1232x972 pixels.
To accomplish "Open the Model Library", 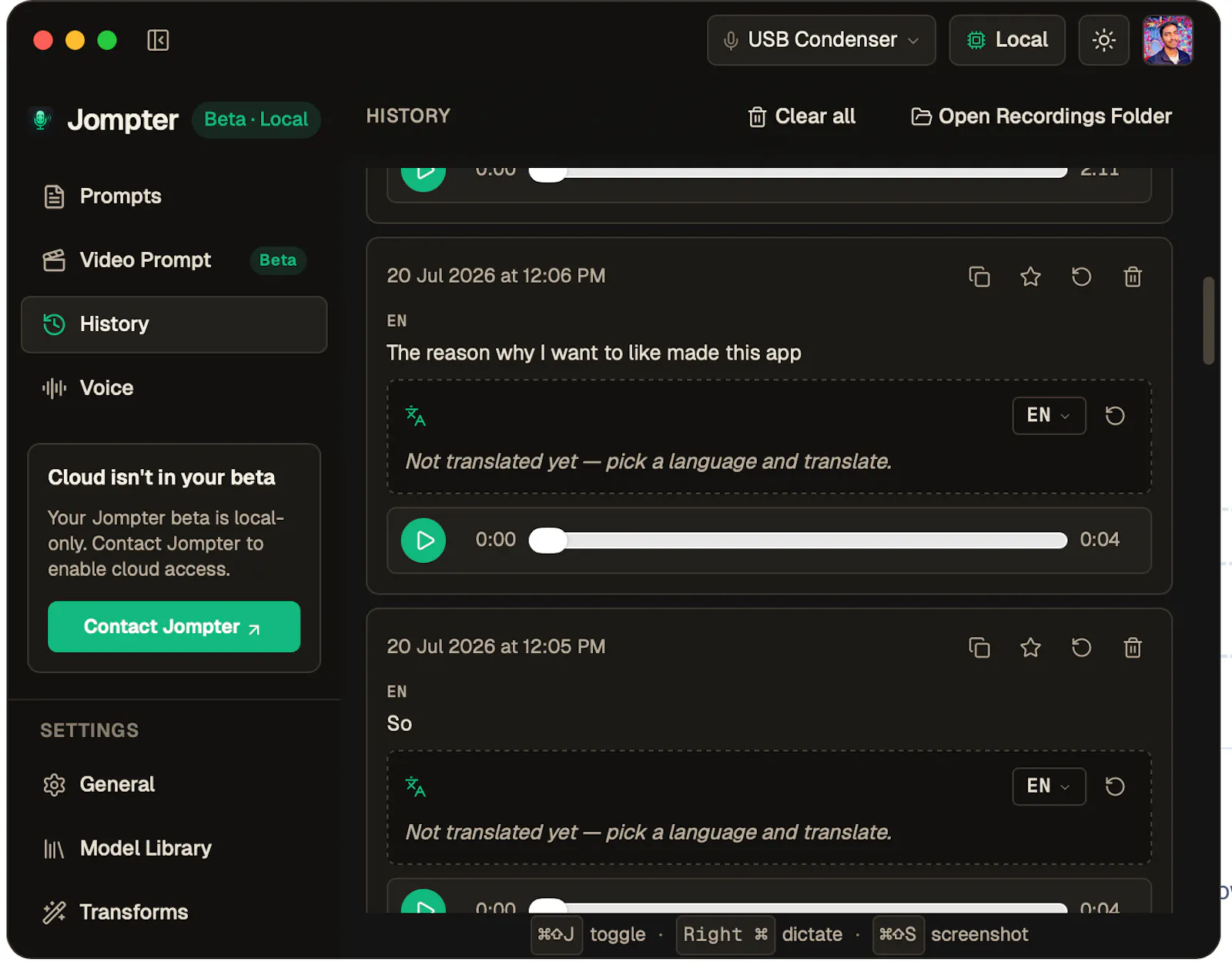I will (x=174, y=848).
